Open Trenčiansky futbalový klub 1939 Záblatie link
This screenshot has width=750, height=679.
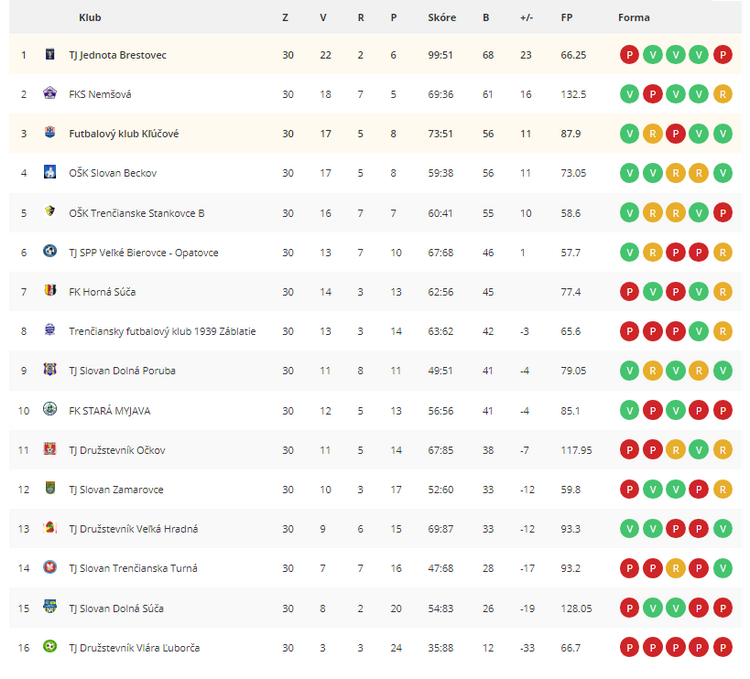[162, 331]
